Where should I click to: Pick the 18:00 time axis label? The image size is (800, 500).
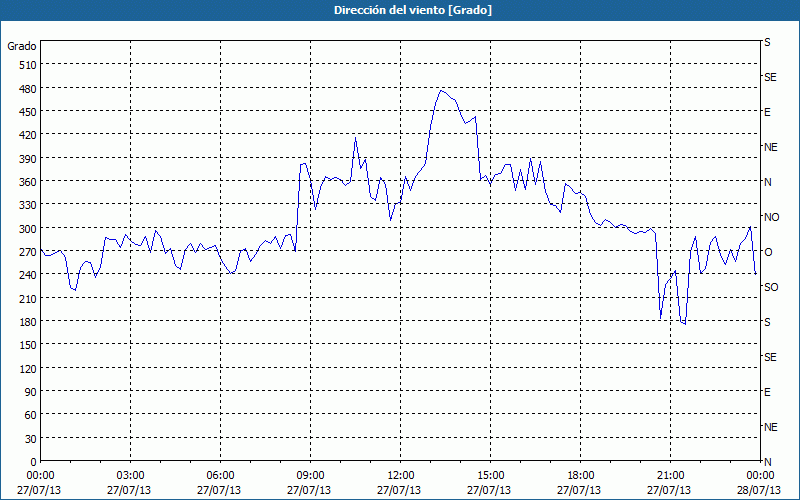581,476
